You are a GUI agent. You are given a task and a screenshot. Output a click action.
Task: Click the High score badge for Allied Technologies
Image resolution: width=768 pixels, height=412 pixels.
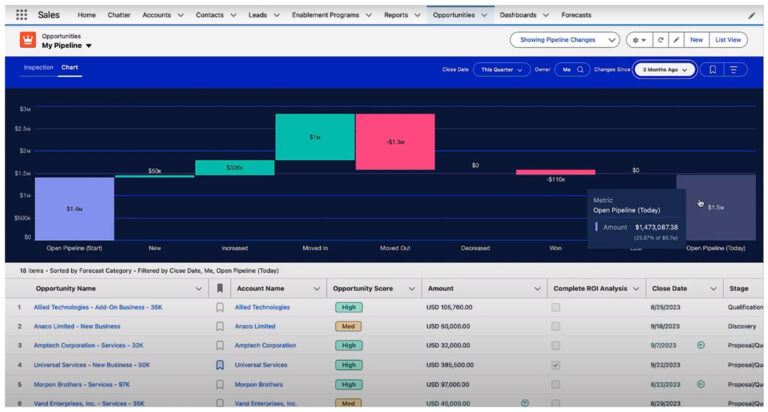point(349,307)
